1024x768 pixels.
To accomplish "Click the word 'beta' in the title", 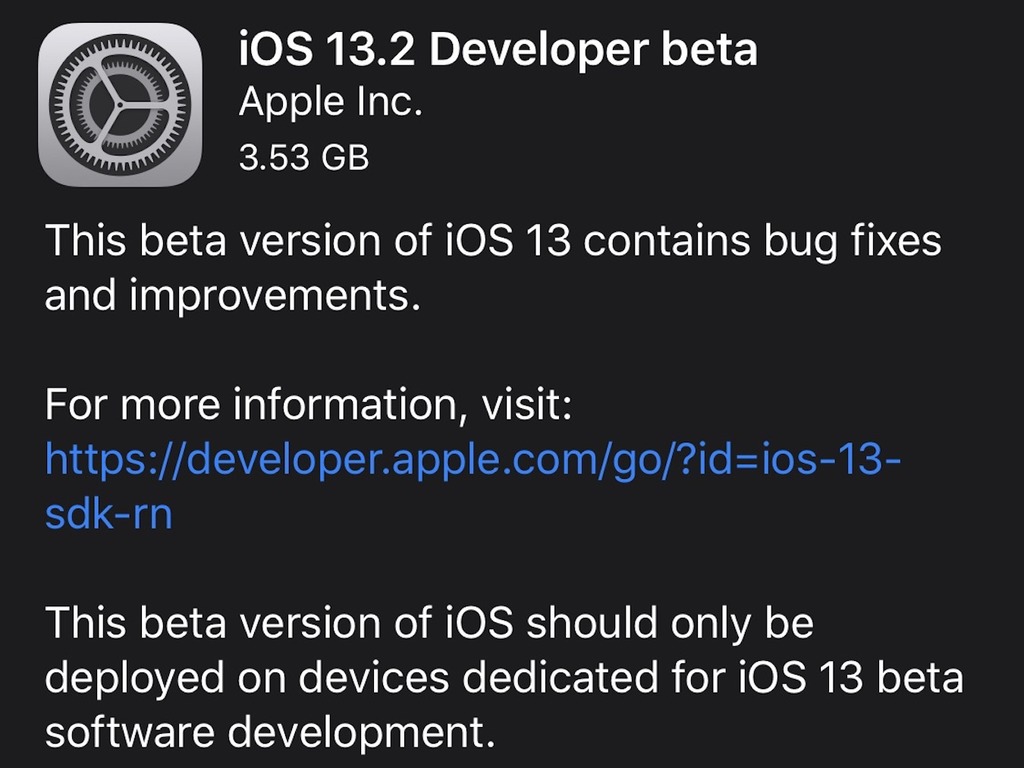I will [x=709, y=49].
